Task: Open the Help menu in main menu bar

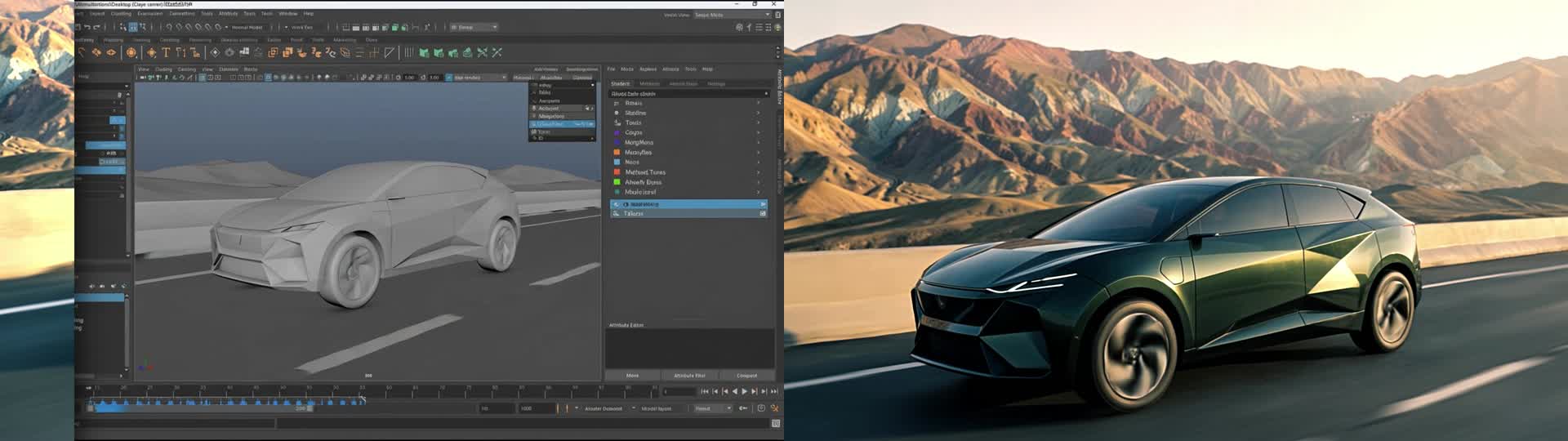Action: [309, 14]
